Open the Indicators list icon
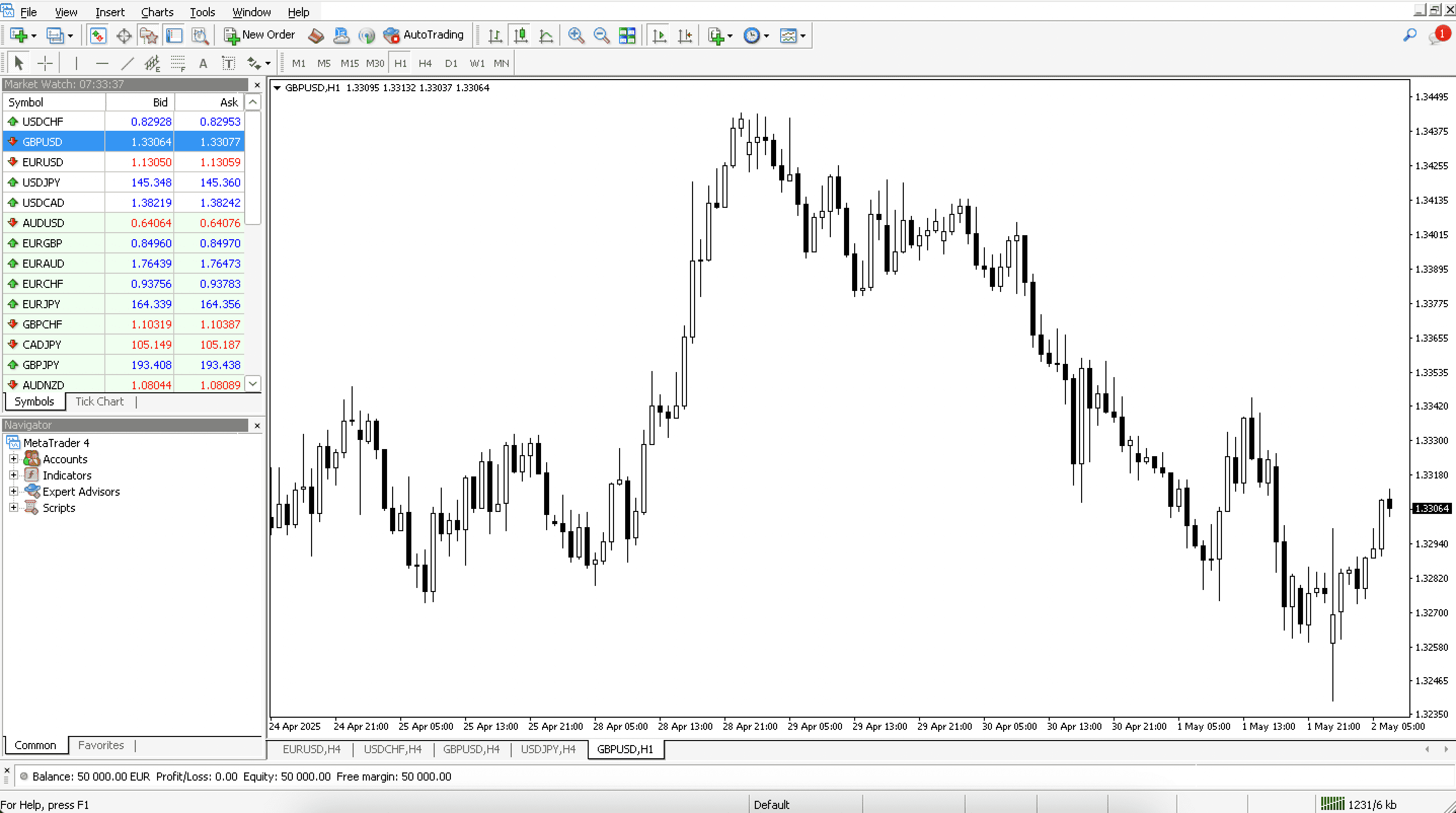Viewport: 1456px width, 813px height. click(716, 35)
